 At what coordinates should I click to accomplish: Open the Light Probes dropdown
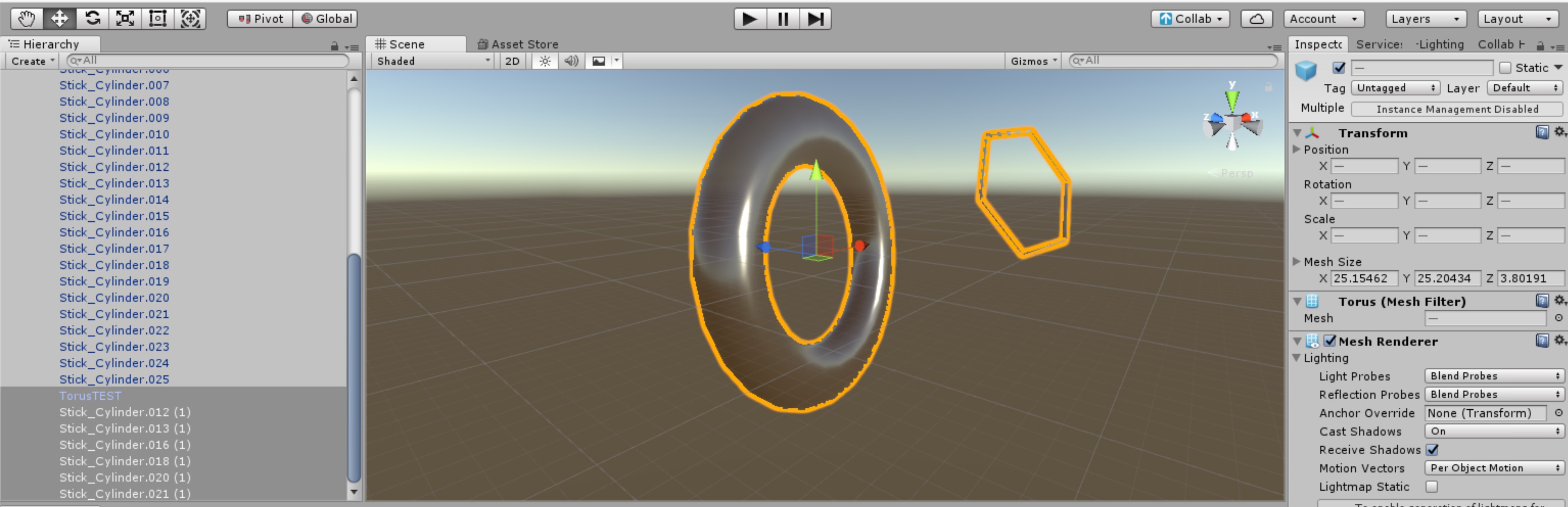point(1494,376)
